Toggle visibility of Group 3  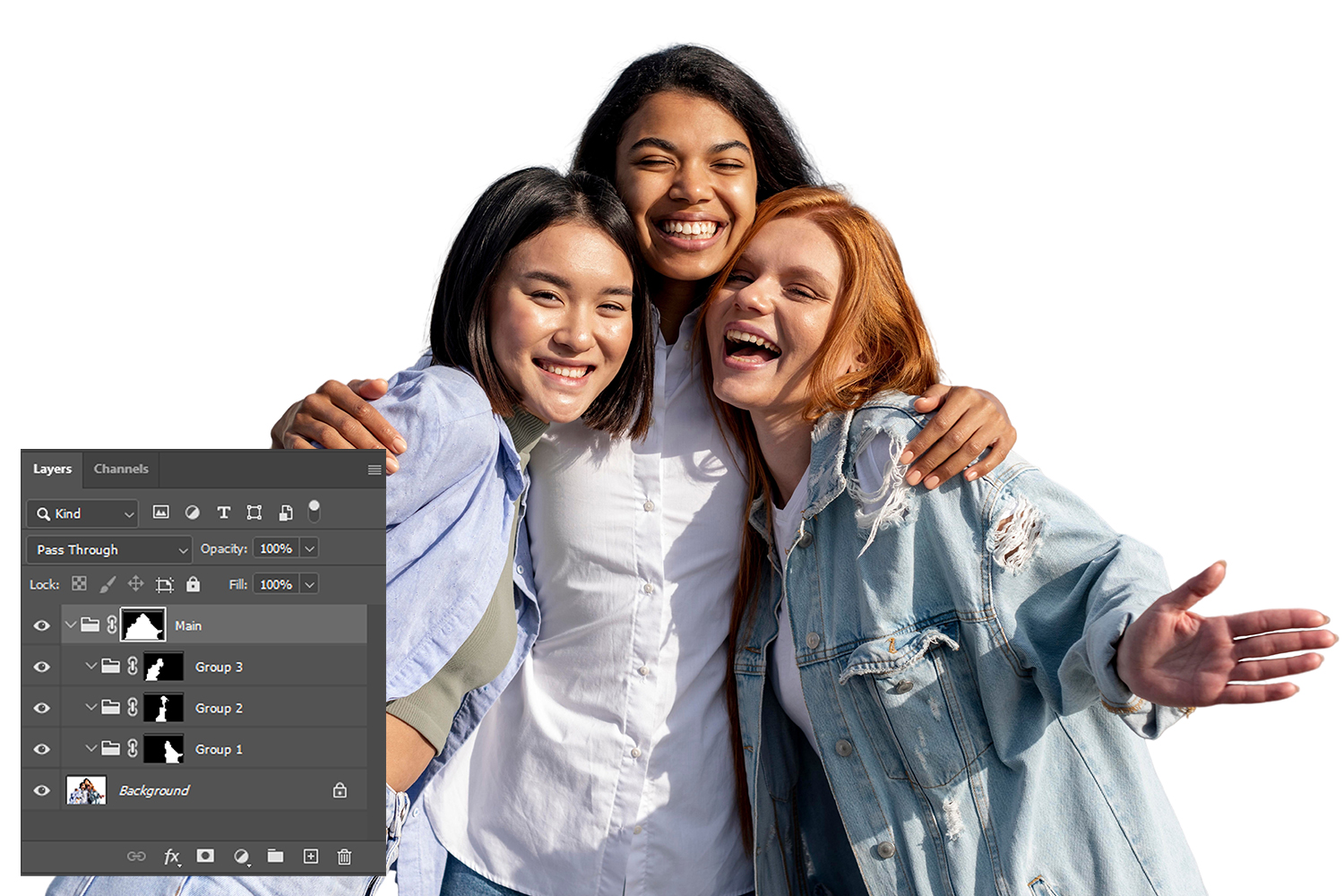[41, 667]
